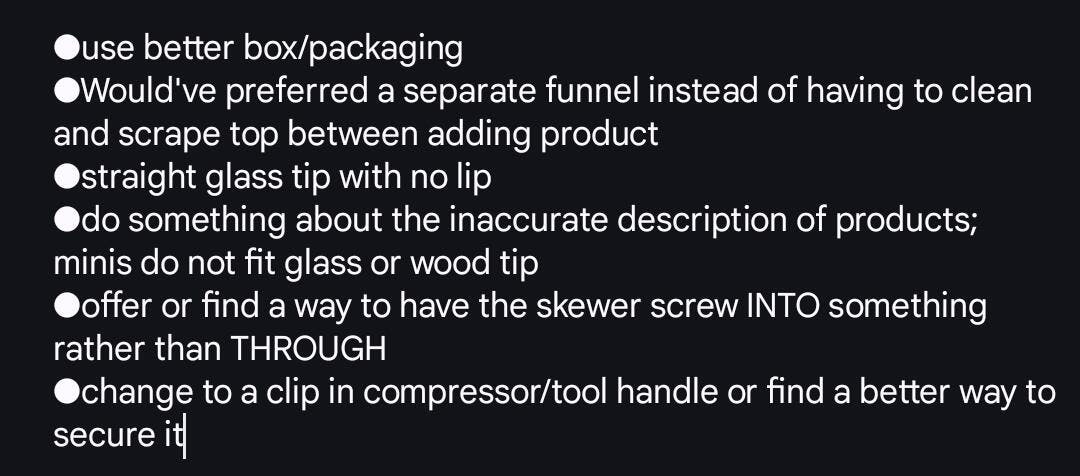Click the capitalized word "INTO"
Screen dimensions: 1080x476
point(784,306)
